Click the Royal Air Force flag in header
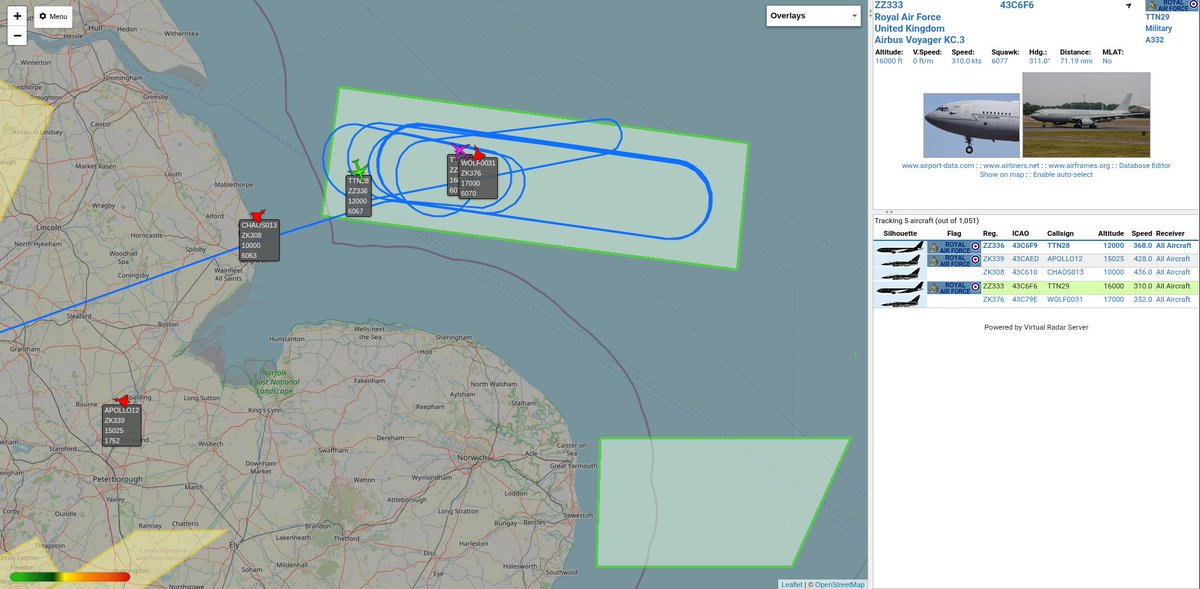Viewport: 1200px width, 589px height. pos(1172,6)
